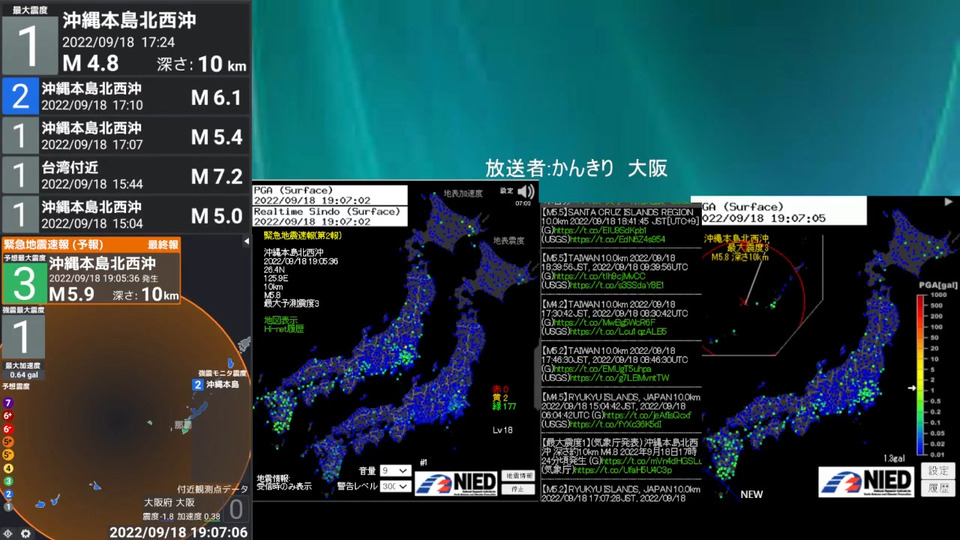960x540 pixels.
Task: Click the PGA (Surface) timestamp box, middle monitor
Action: click(x=330, y=195)
